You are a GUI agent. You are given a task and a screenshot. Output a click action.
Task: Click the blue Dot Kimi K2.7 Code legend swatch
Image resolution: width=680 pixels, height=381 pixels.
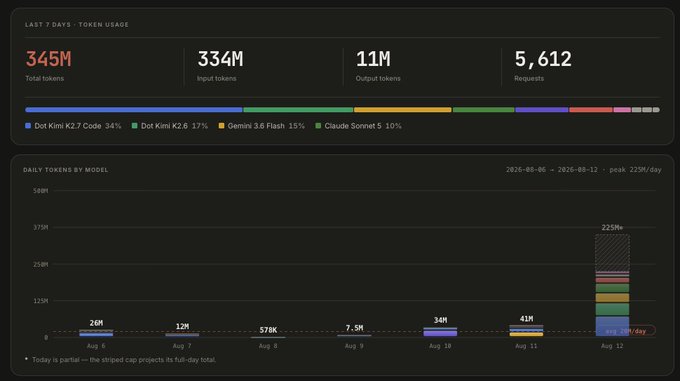coord(28,126)
